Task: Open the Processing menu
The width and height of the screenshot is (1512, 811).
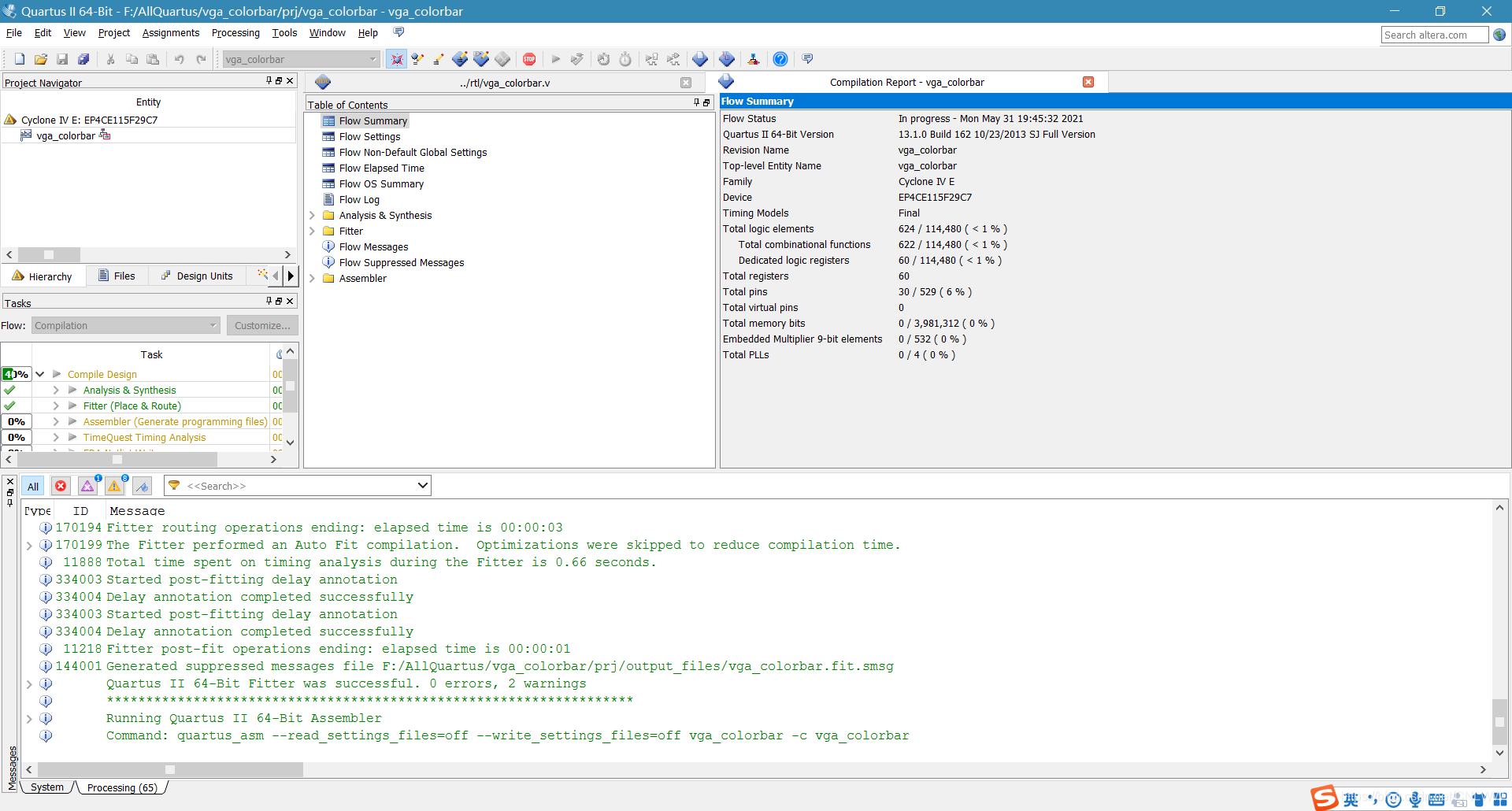Action: point(235,33)
